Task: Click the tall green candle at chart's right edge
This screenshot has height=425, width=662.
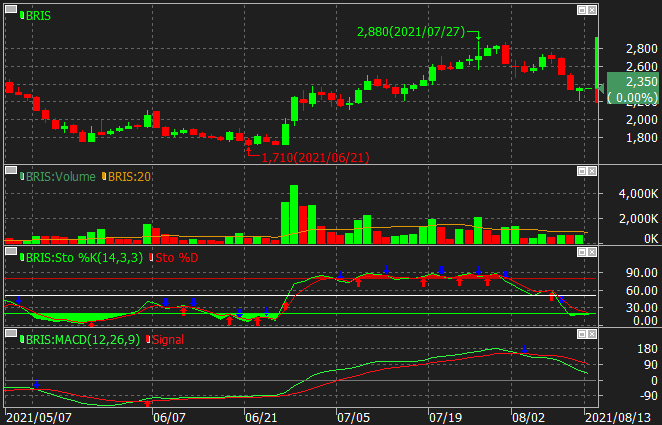Action: coord(597,63)
